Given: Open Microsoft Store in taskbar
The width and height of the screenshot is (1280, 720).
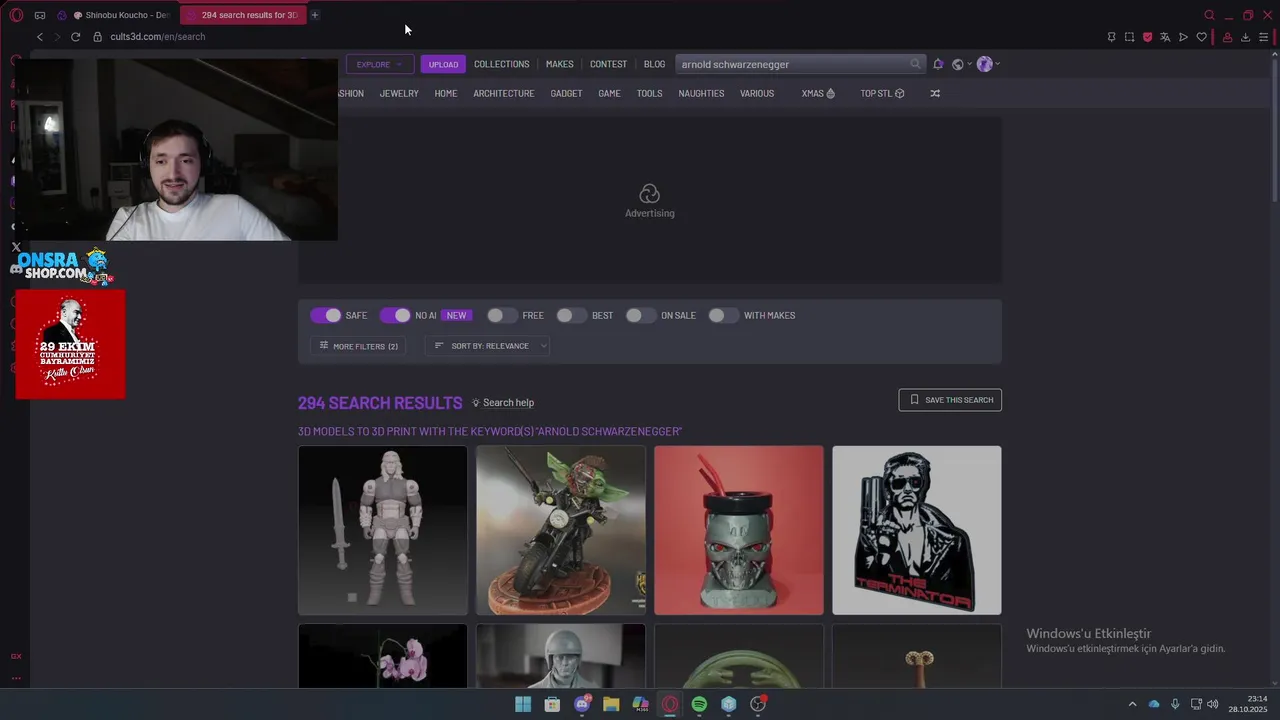Looking at the screenshot, I should coord(552,704).
